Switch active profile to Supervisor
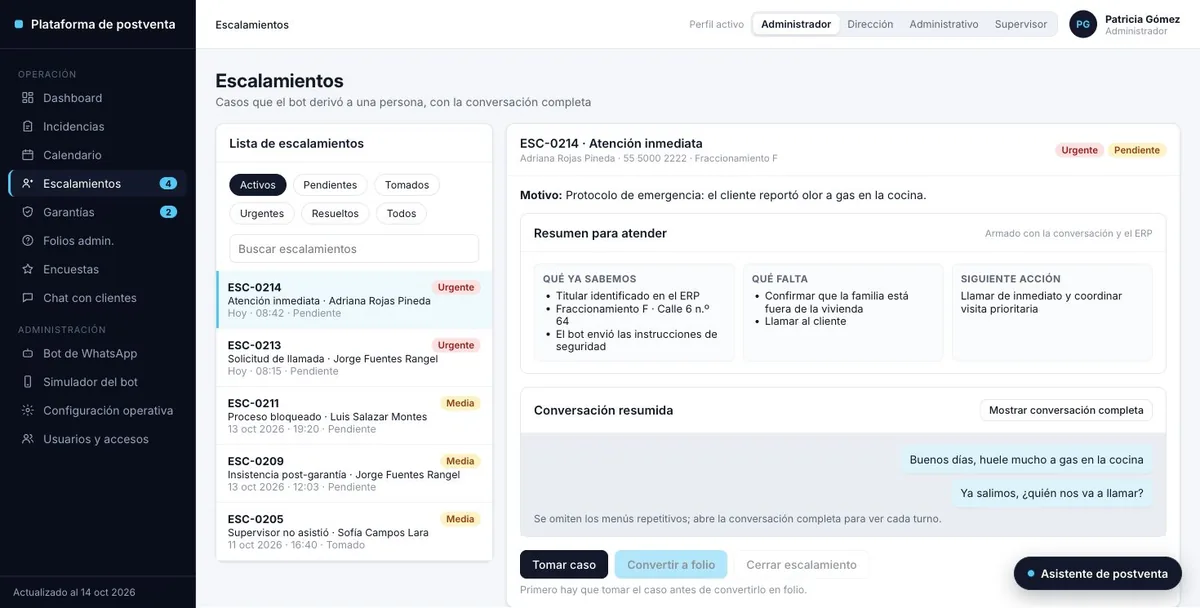The image size is (1200, 608). 1021,24
